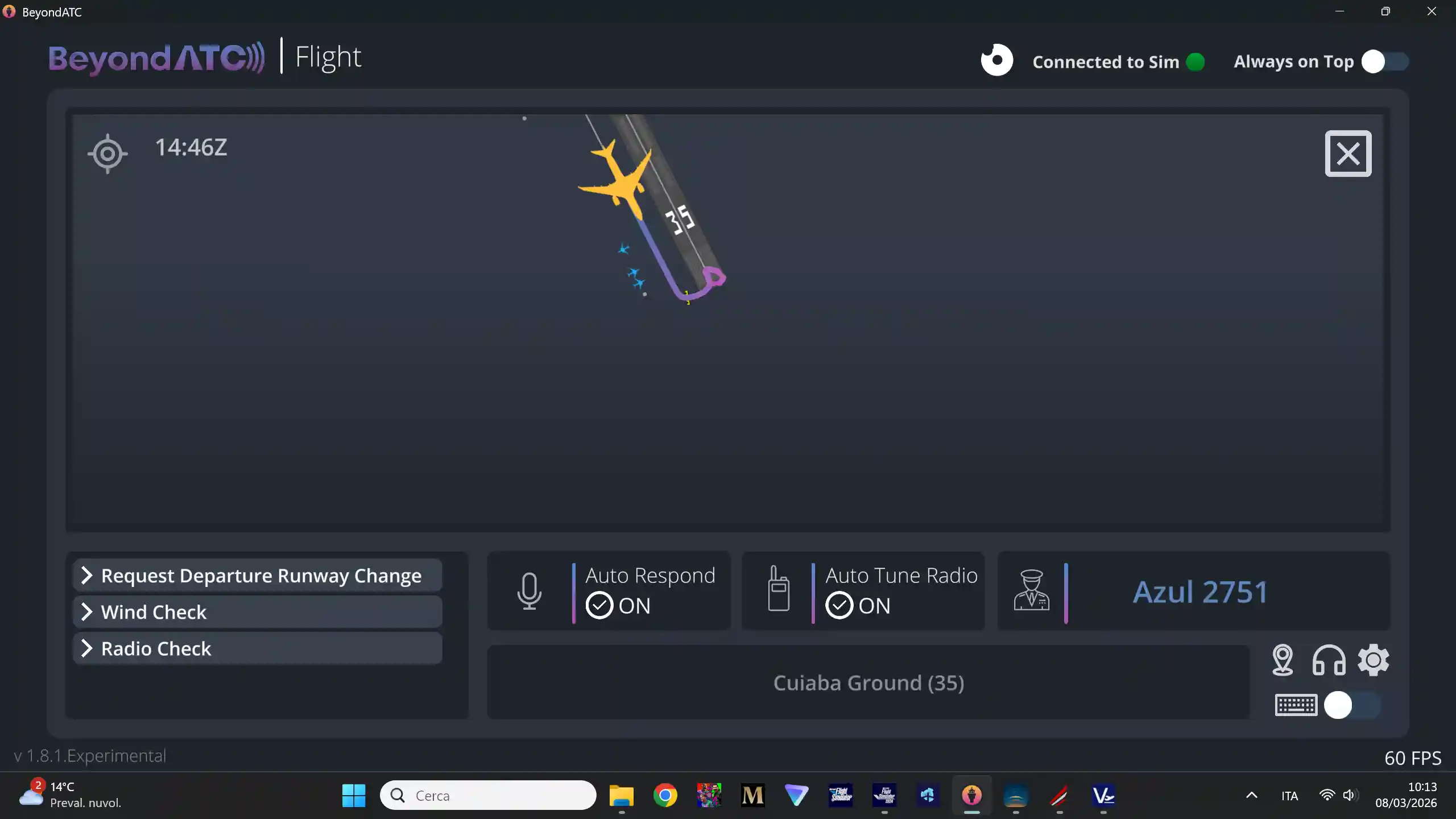Open the headphones audio icon
This screenshot has width=1456, height=819.
tap(1329, 660)
